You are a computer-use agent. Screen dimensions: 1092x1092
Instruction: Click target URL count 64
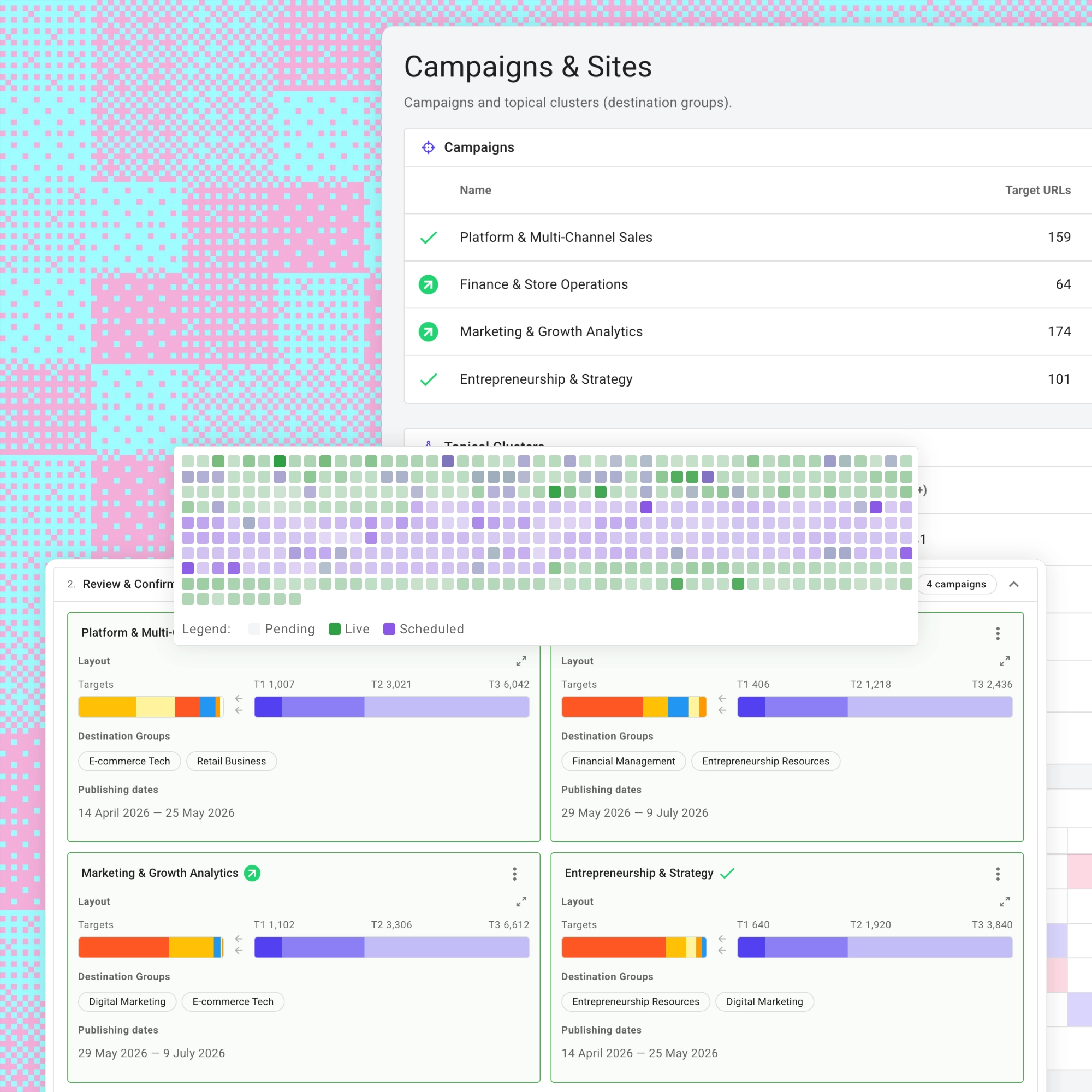pos(1063,284)
